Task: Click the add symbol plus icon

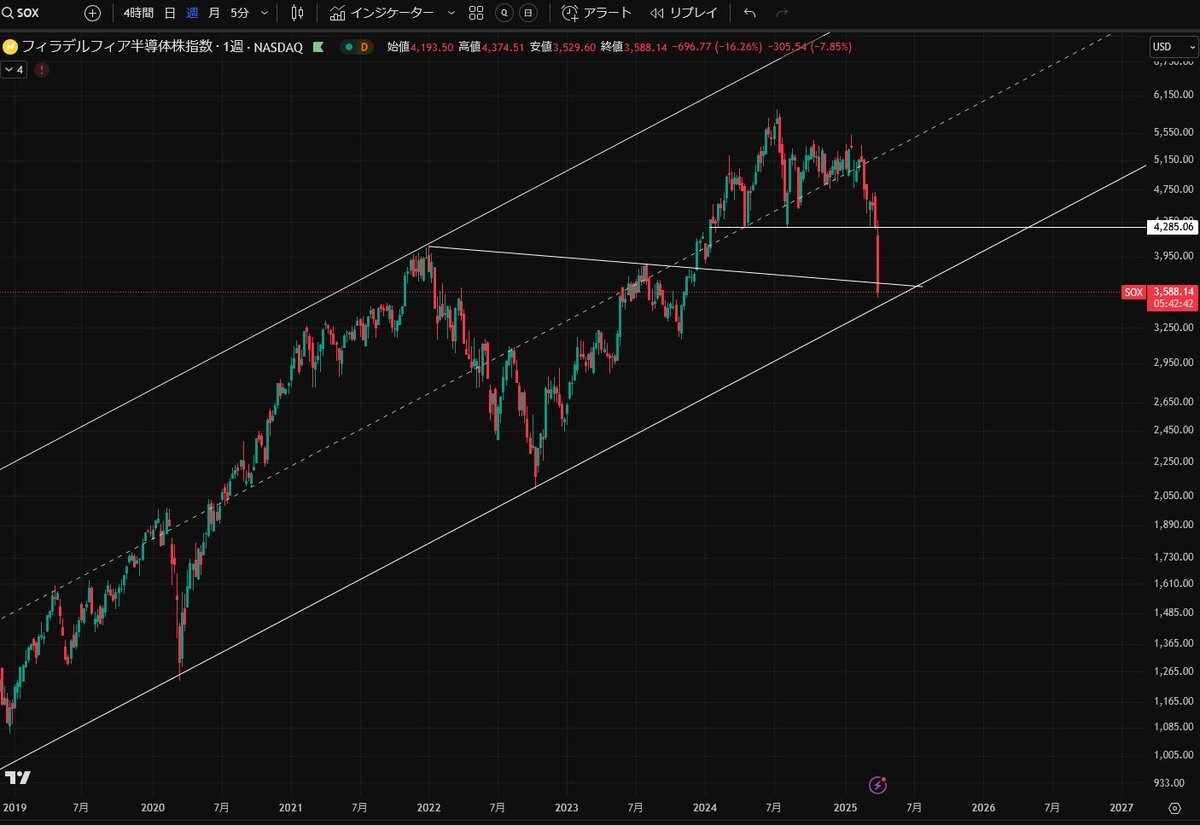Action: coord(92,13)
